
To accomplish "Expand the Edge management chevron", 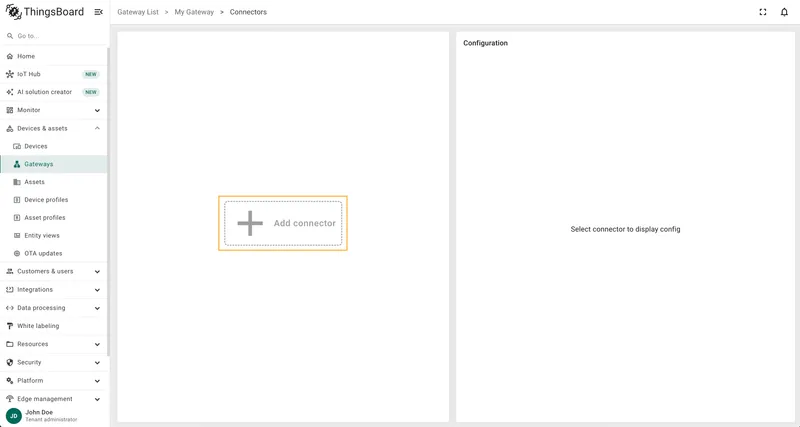I will coord(97,399).
